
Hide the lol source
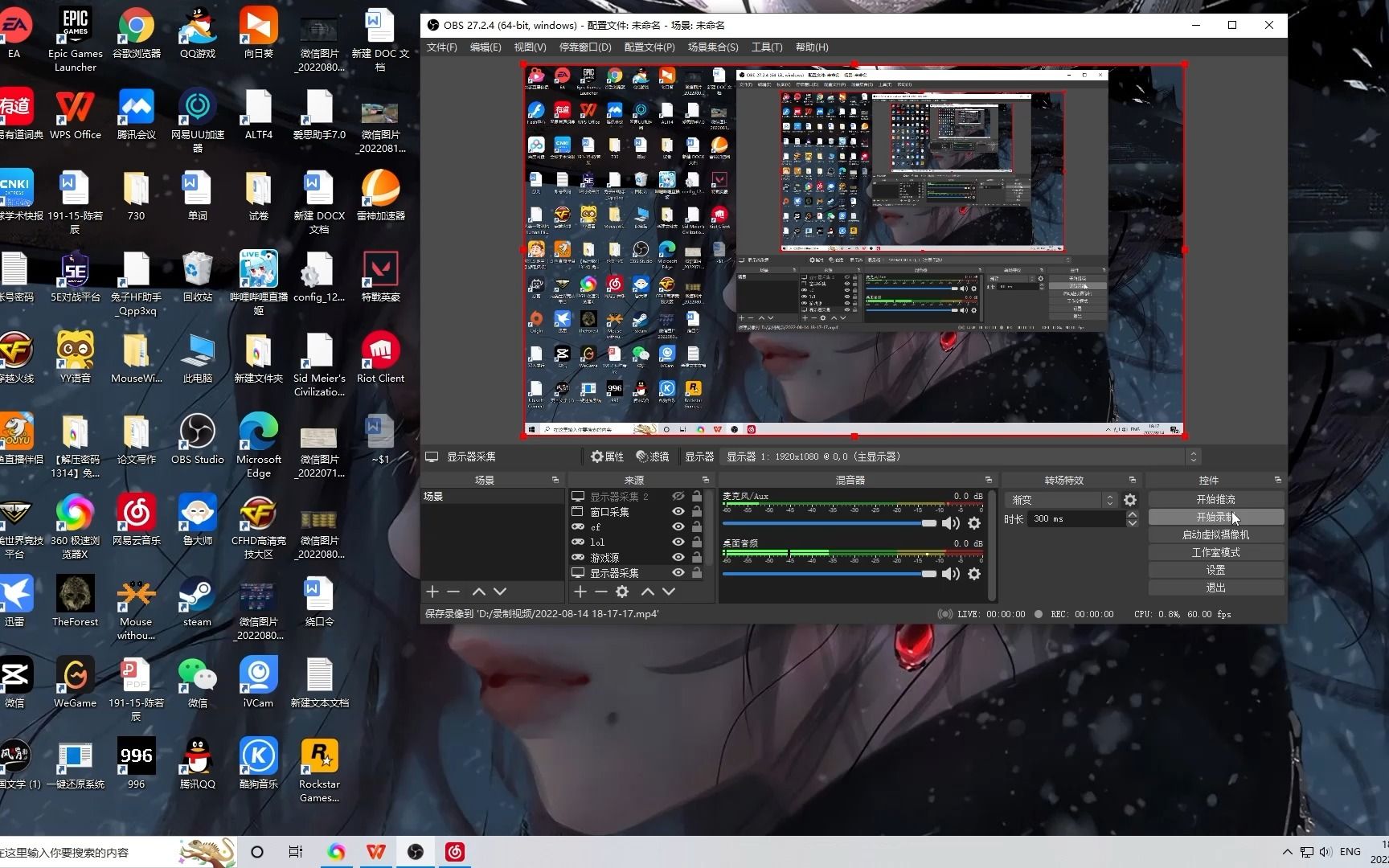pos(678,542)
